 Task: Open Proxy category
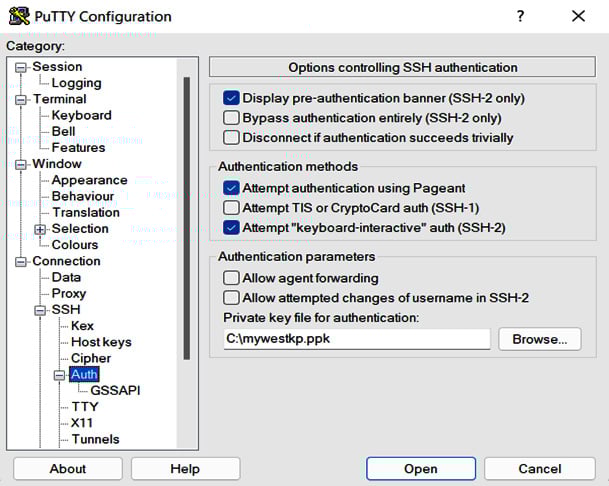click(x=69, y=293)
